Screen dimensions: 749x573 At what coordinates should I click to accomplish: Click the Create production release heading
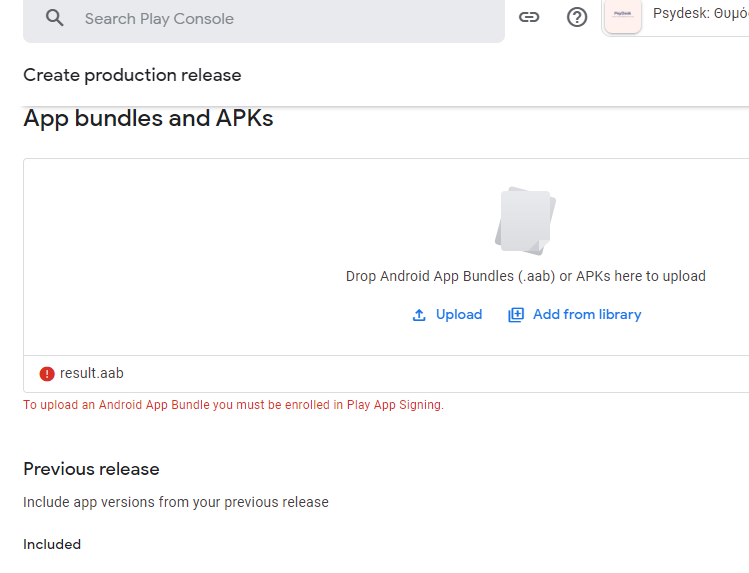click(x=132, y=75)
